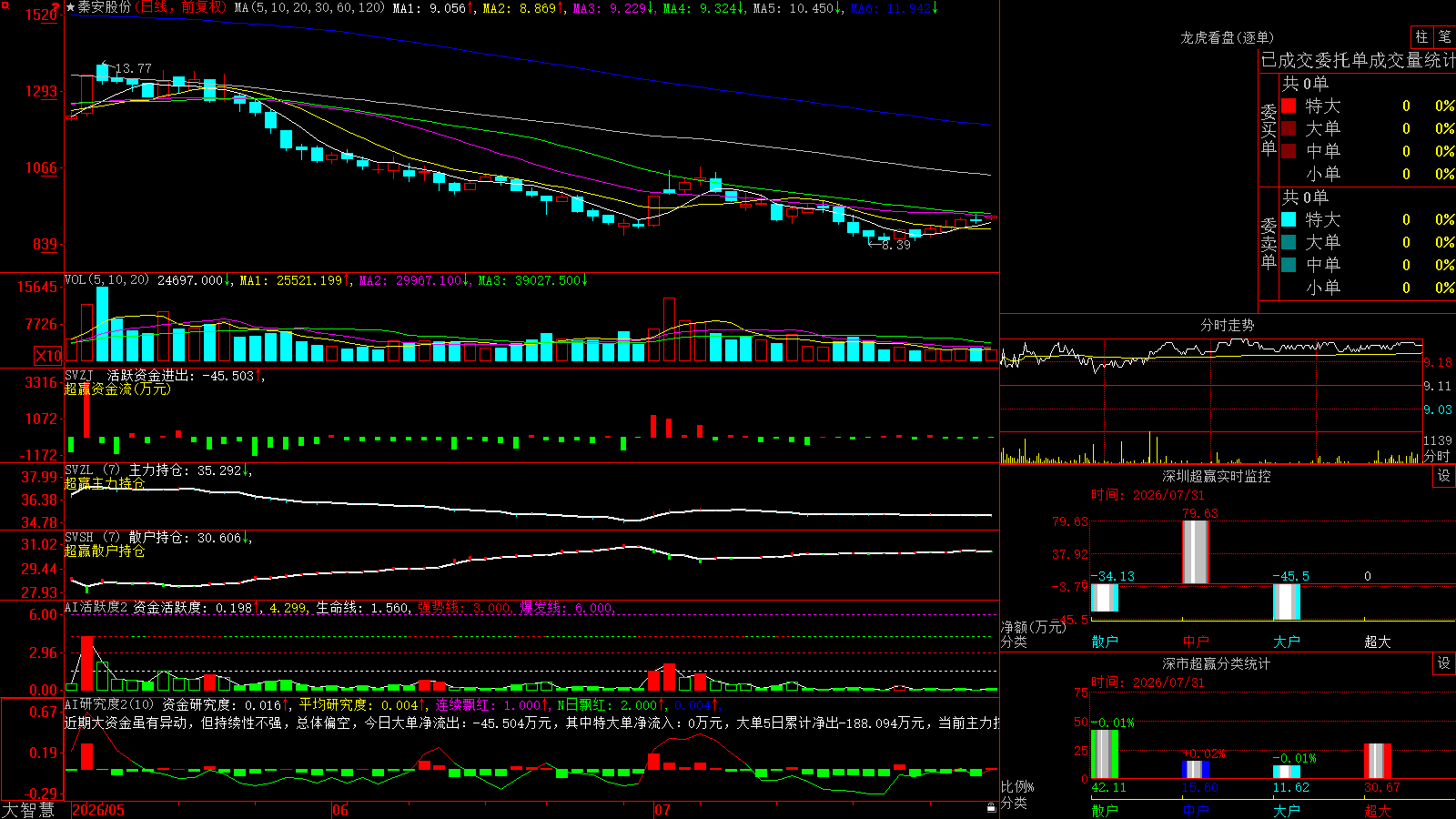Click the 龙虎看盘(逐单) panel title
Image resolution: width=1456 pixels, height=819 pixels.
pos(1227,37)
